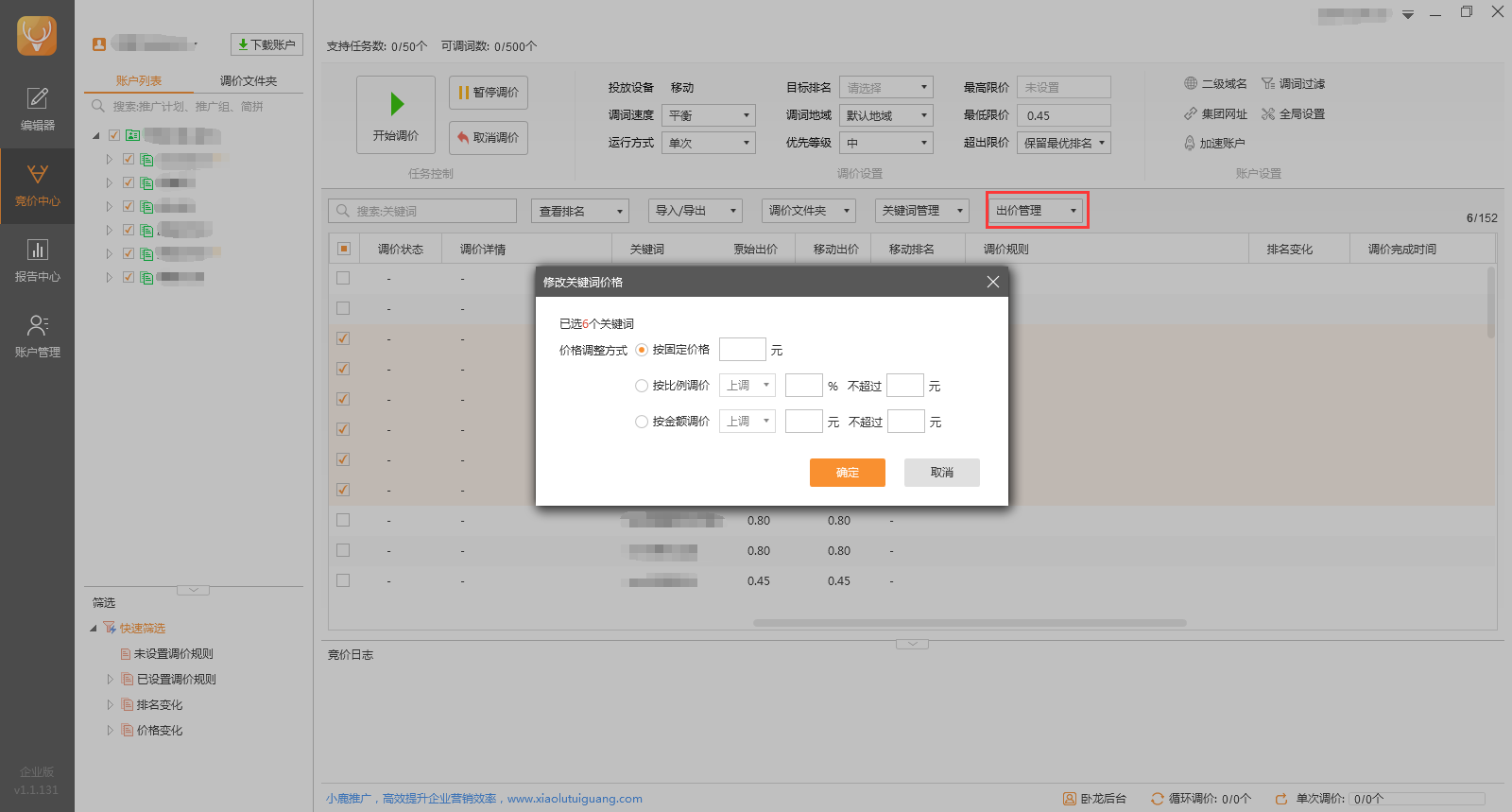
Task: Switch to 竞价中心 bidding center
Action: (x=37, y=186)
